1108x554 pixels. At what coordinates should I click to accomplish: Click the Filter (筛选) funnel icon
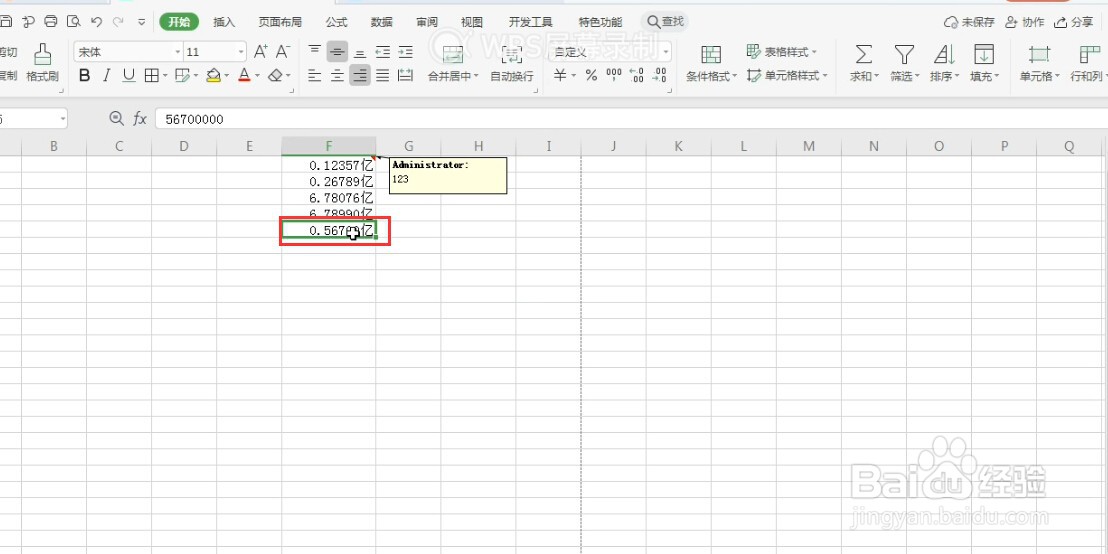click(904, 54)
